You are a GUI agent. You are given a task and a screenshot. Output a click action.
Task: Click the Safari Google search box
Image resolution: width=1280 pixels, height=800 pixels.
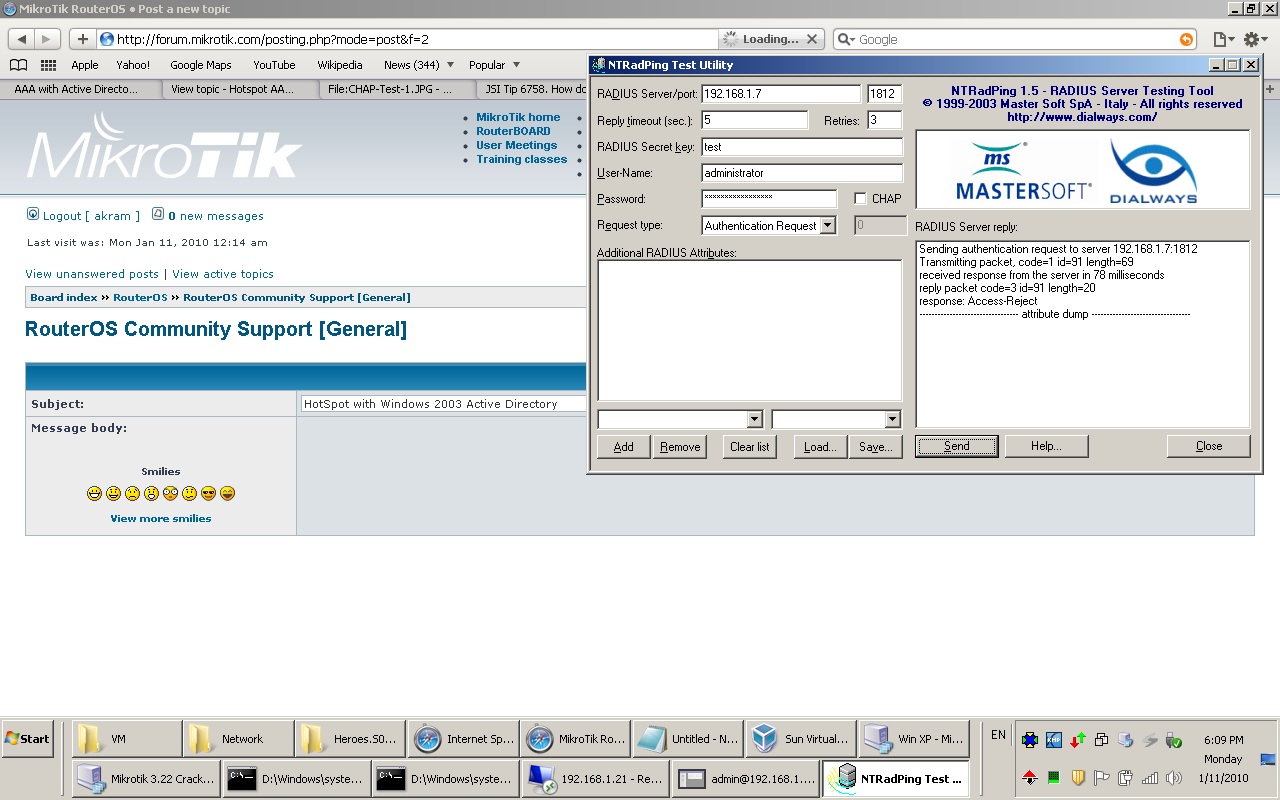(1015, 39)
